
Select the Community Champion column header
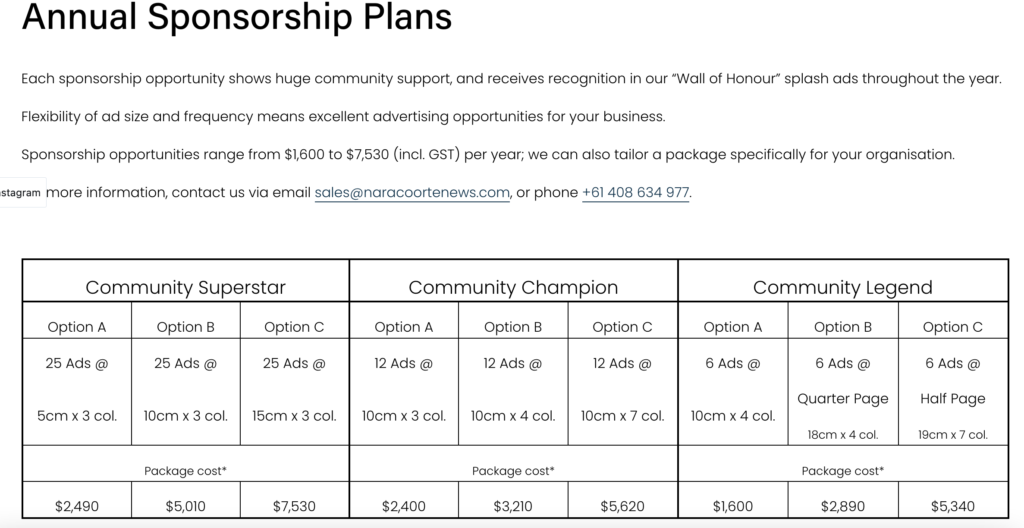coord(513,288)
